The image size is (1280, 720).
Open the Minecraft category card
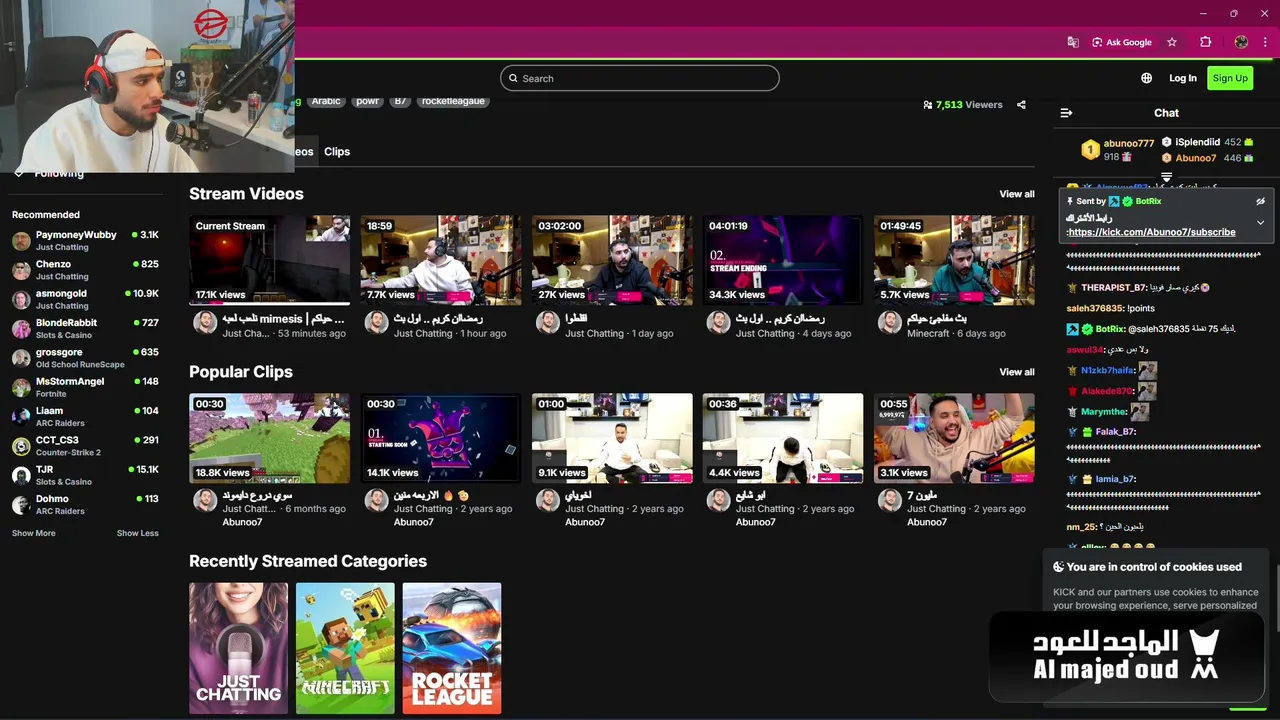(x=345, y=648)
